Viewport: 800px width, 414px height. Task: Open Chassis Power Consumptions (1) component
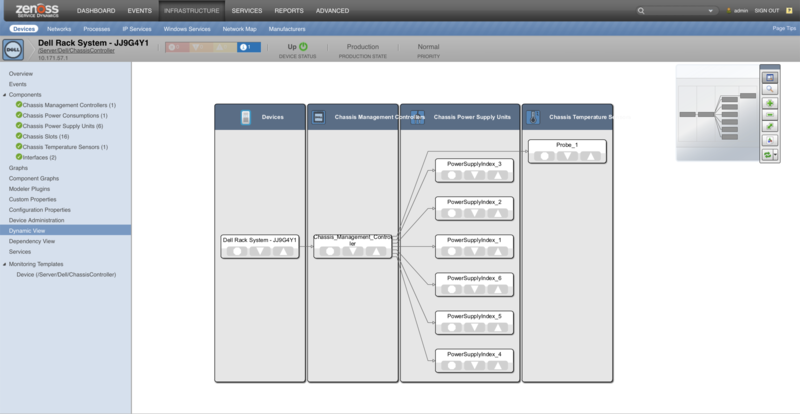65,116
